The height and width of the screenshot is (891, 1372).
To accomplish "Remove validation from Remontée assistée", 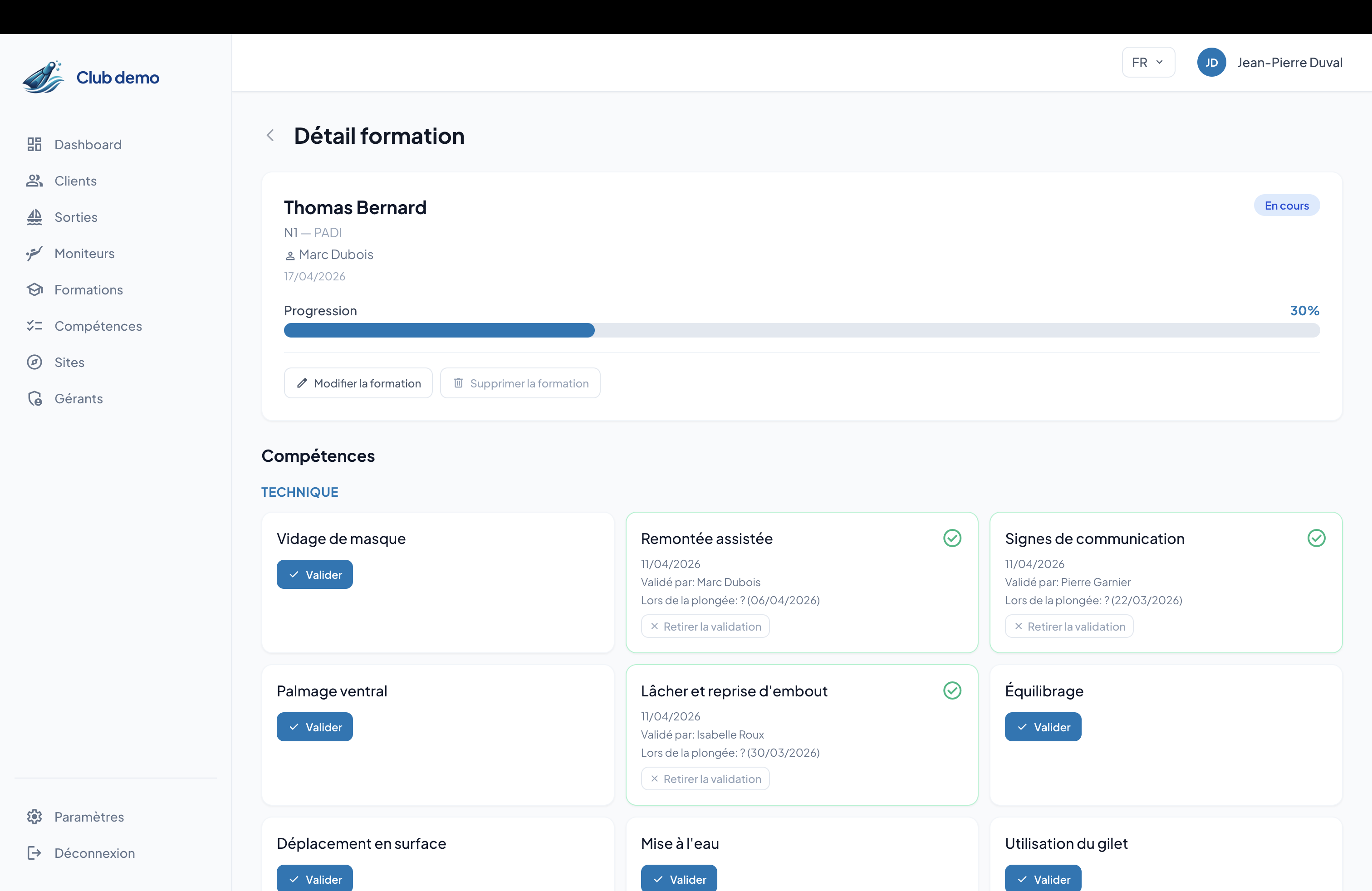I will click(705, 627).
